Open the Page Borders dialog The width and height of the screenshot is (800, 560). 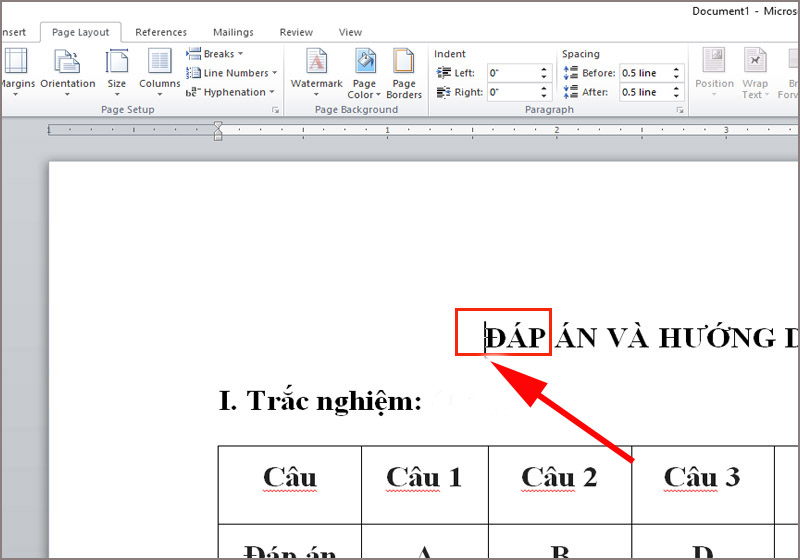tap(404, 74)
